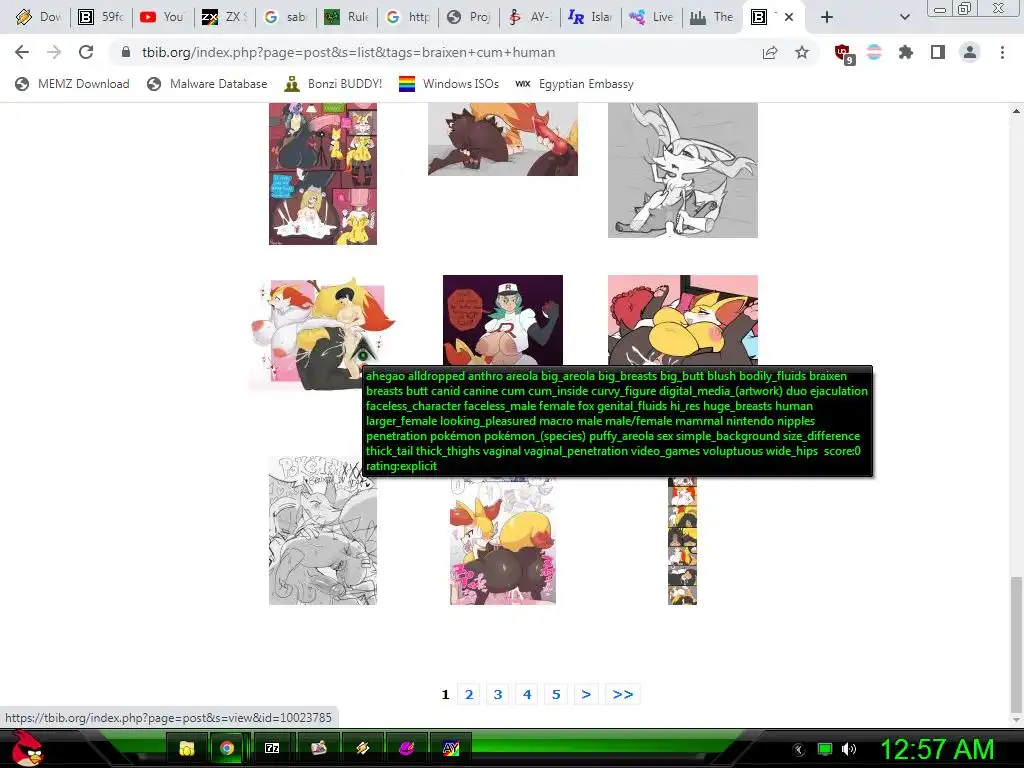Screen dimensions: 1024x768
Task: Switch to the 'Proj' tab
Action: coord(470,17)
